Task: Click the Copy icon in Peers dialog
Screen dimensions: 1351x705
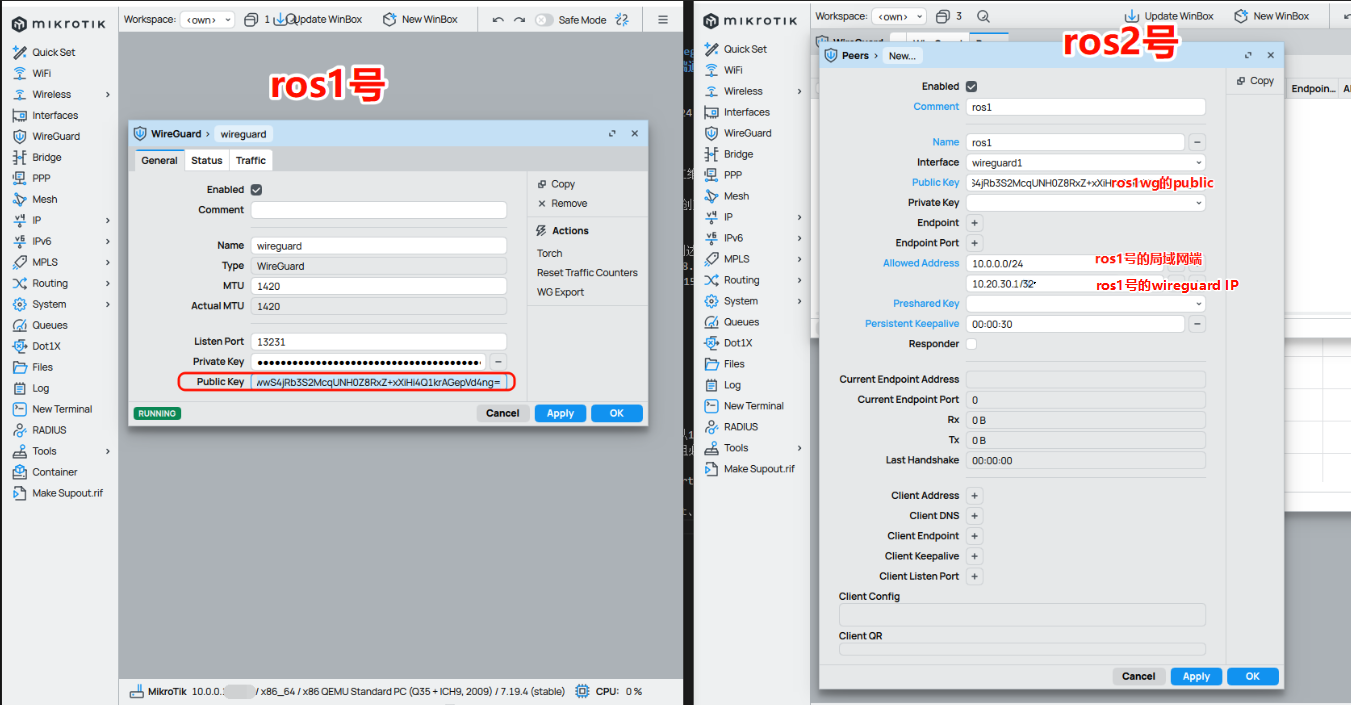Action: 1241,81
